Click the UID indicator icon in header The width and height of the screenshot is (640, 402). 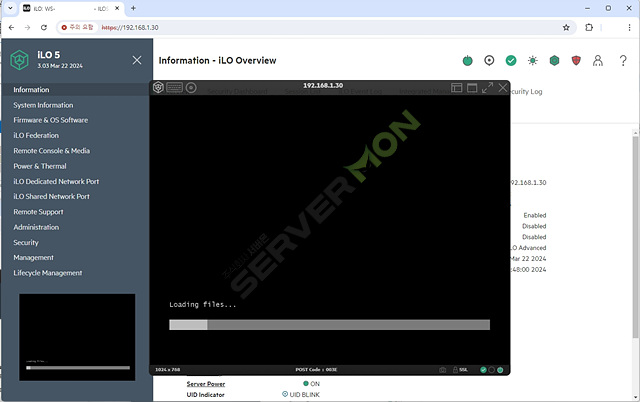point(489,60)
